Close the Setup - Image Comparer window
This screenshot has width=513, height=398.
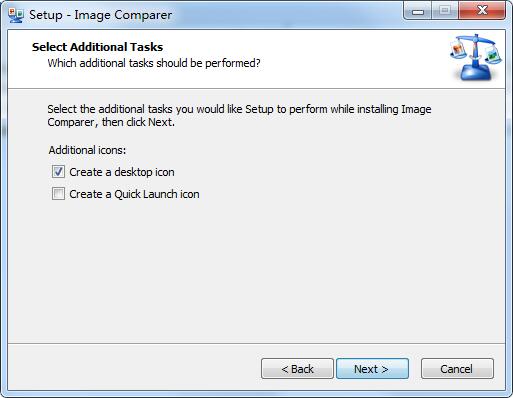(x=482, y=11)
